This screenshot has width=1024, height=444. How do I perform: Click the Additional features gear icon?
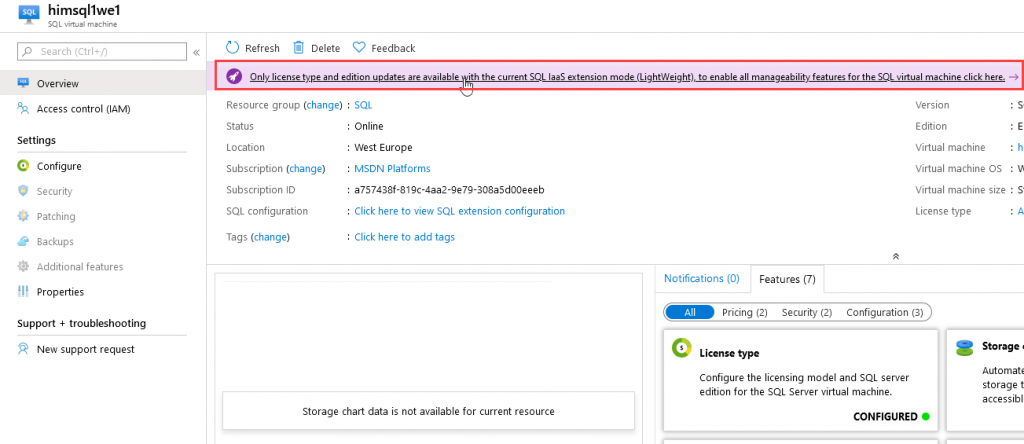click(24, 266)
